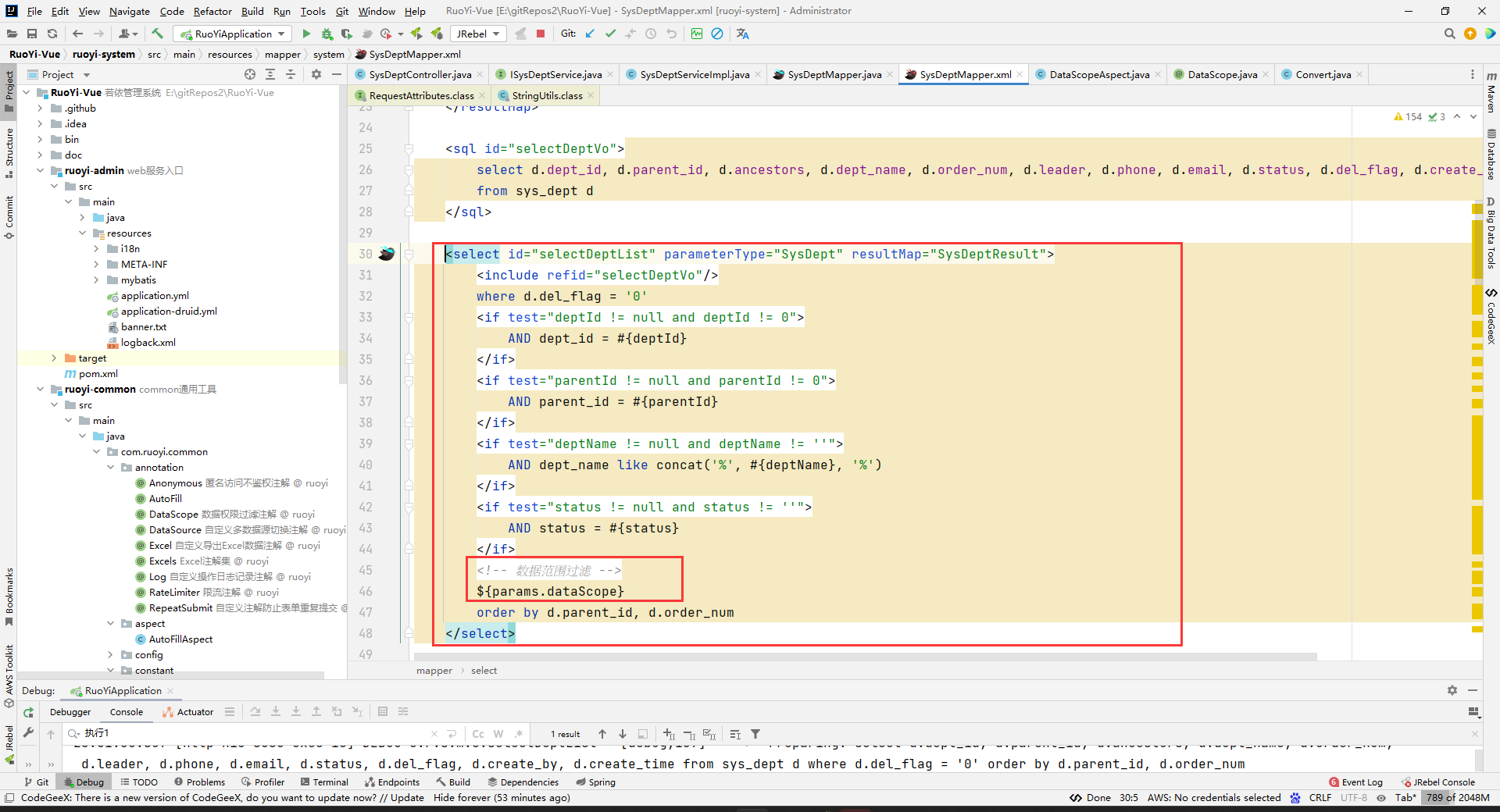The image size is (1500, 812).
Task: Click Step Over icon in debugger toolbar
Action: (255, 711)
